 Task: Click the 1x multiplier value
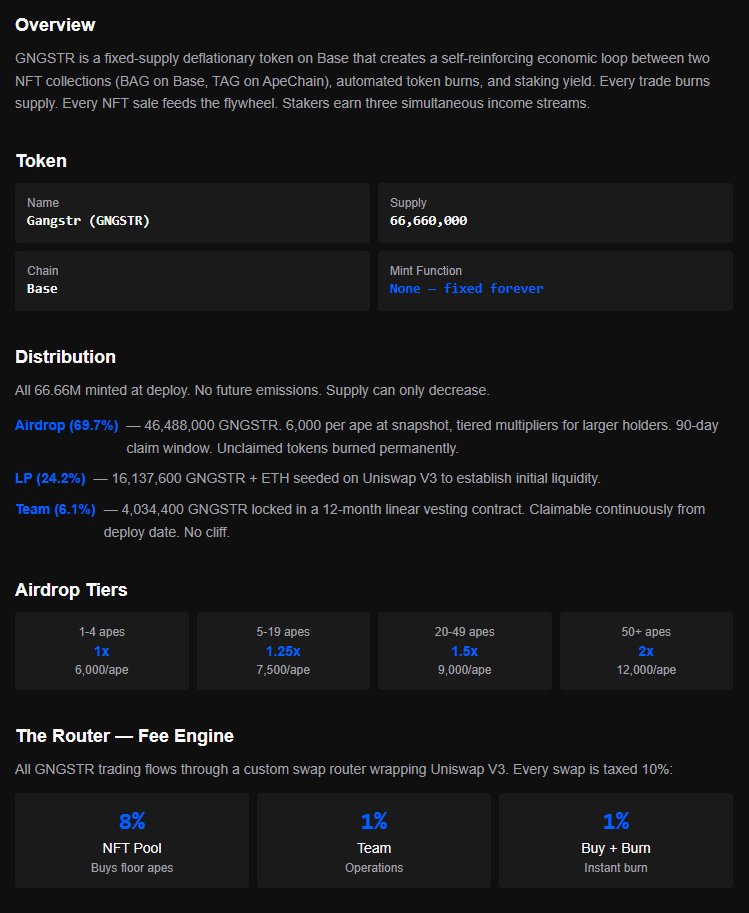tap(102, 651)
